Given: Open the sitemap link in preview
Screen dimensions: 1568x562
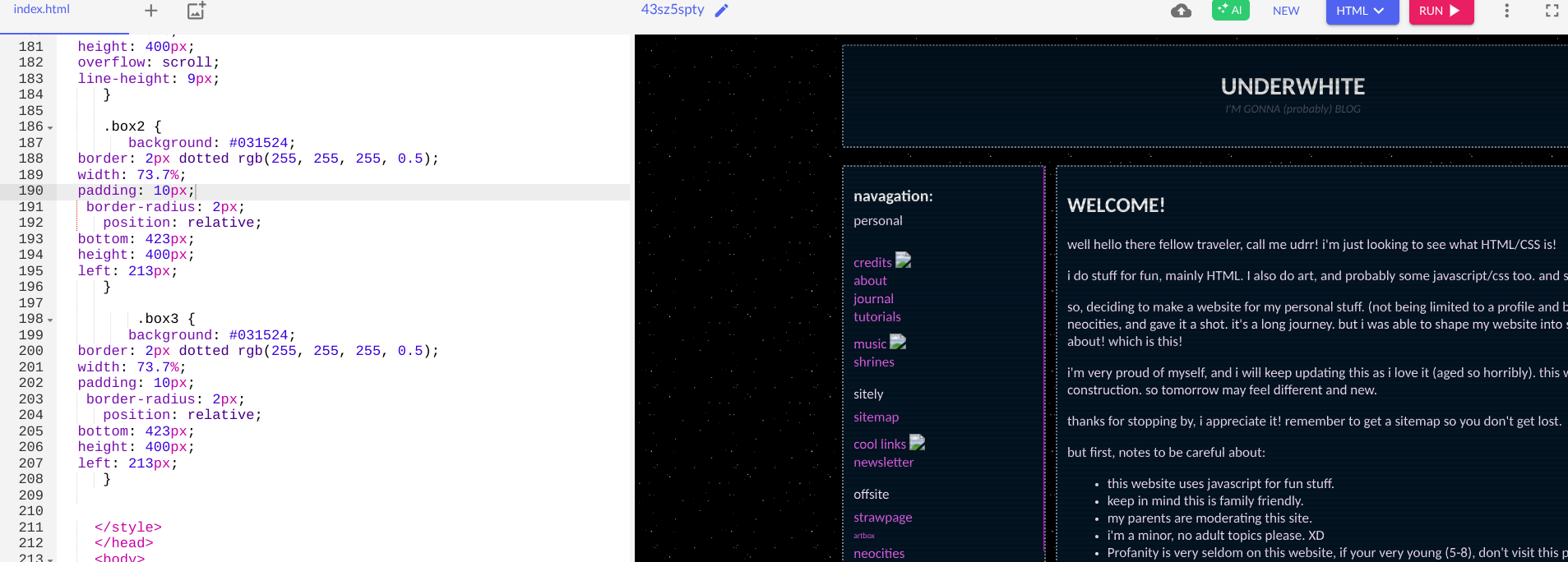Looking at the screenshot, I should [x=876, y=417].
